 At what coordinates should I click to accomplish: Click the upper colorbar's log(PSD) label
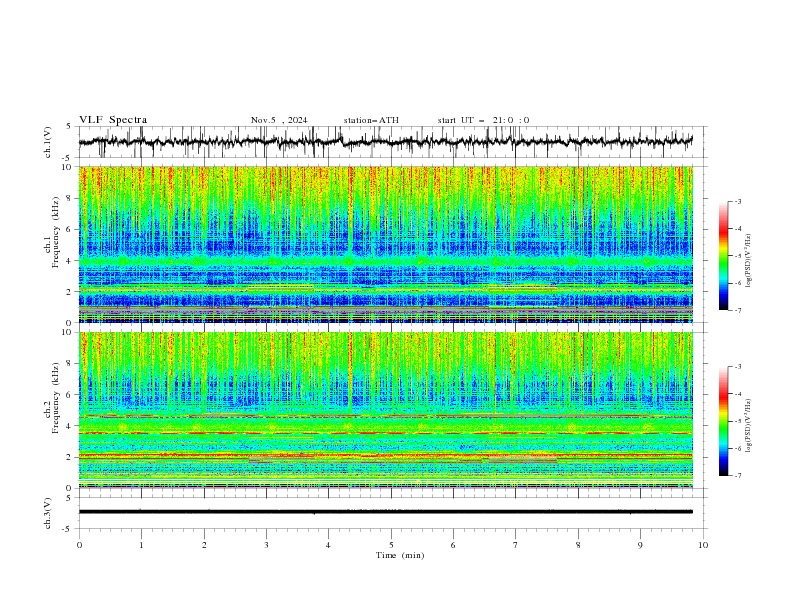point(748,261)
